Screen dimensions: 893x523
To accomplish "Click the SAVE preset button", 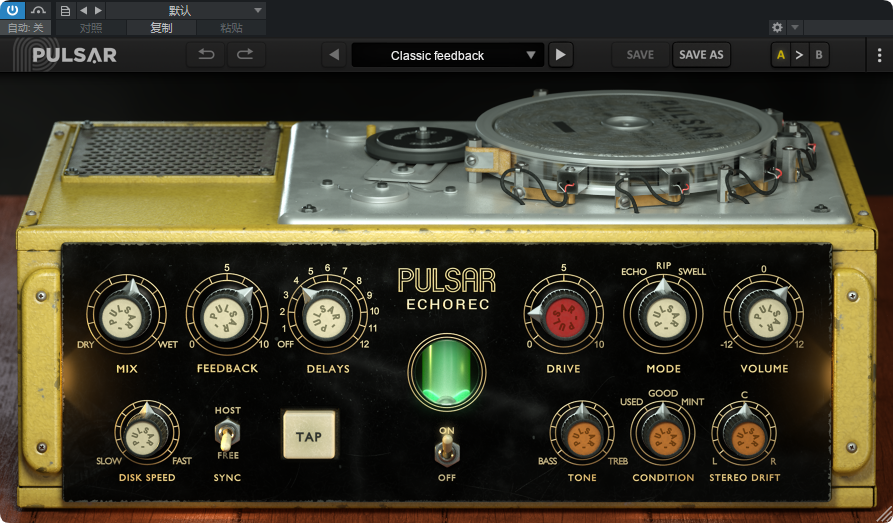I will pyautogui.click(x=640, y=55).
